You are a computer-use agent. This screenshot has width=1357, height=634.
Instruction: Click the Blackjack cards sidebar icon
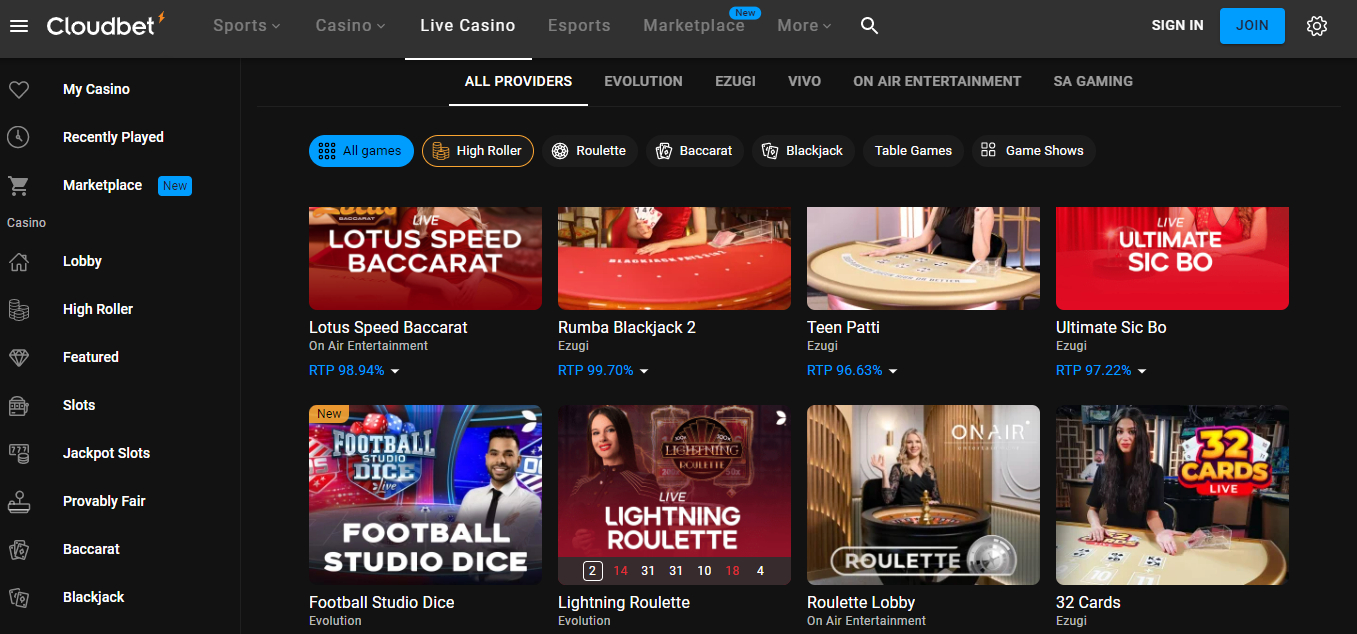[18, 597]
